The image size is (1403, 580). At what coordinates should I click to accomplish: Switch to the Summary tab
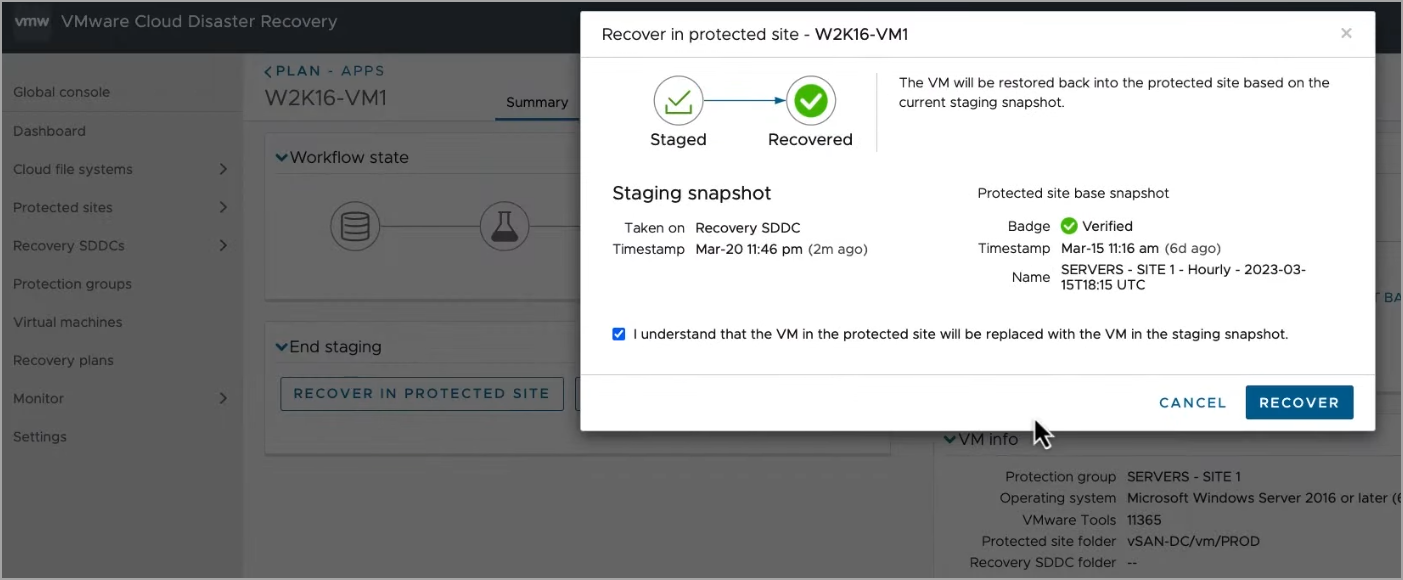point(537,102)
